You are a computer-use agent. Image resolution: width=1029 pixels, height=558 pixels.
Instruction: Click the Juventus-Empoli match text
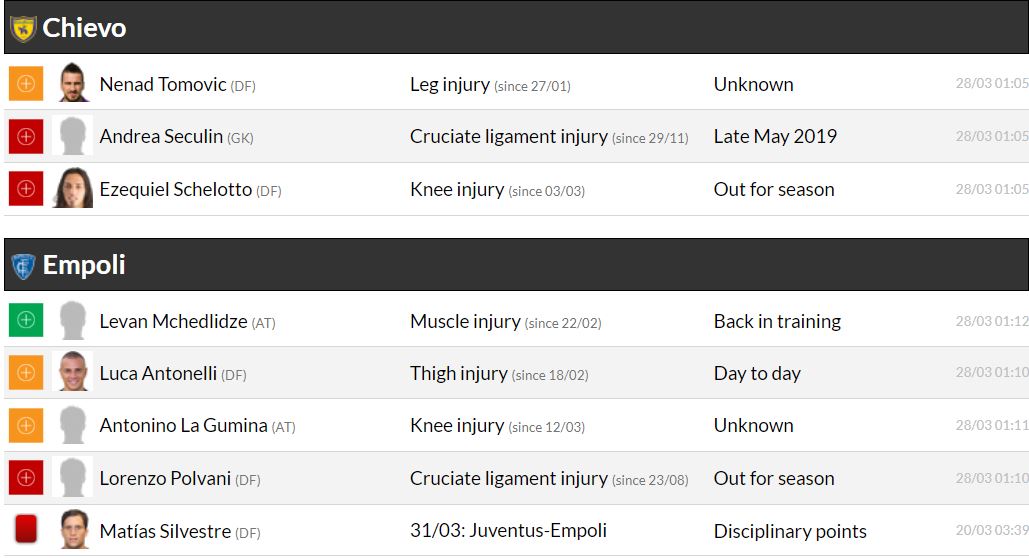tap(508, 530)
